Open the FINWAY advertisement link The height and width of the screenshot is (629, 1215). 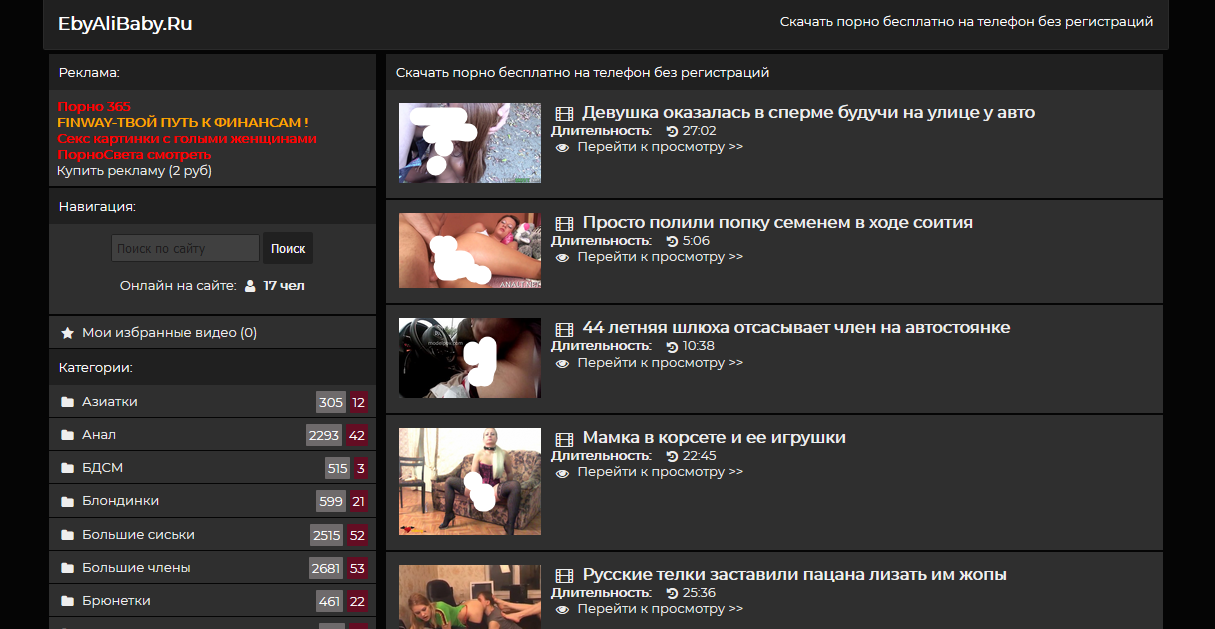point(182,122)
